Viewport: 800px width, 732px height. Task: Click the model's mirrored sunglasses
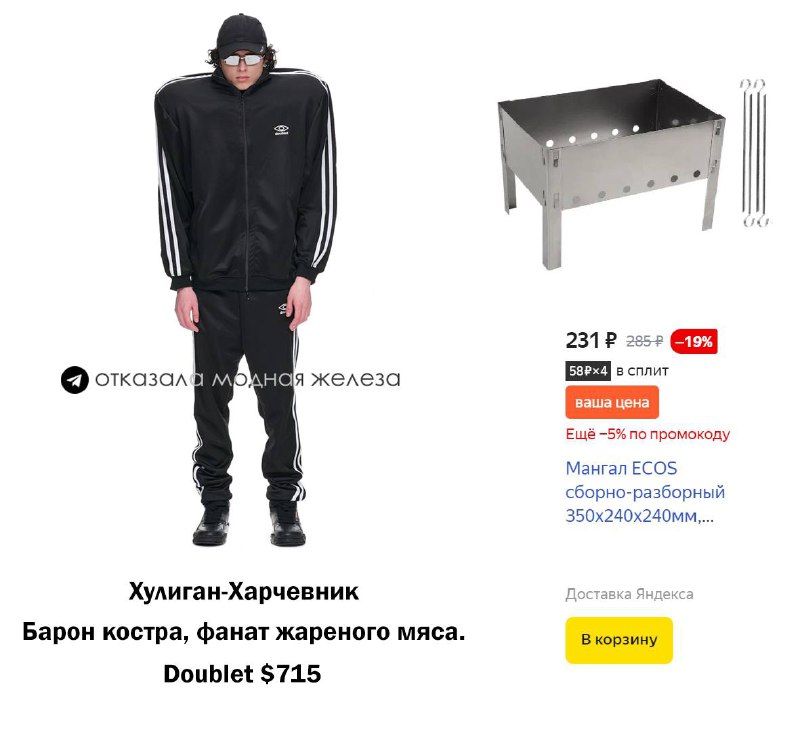243,60
